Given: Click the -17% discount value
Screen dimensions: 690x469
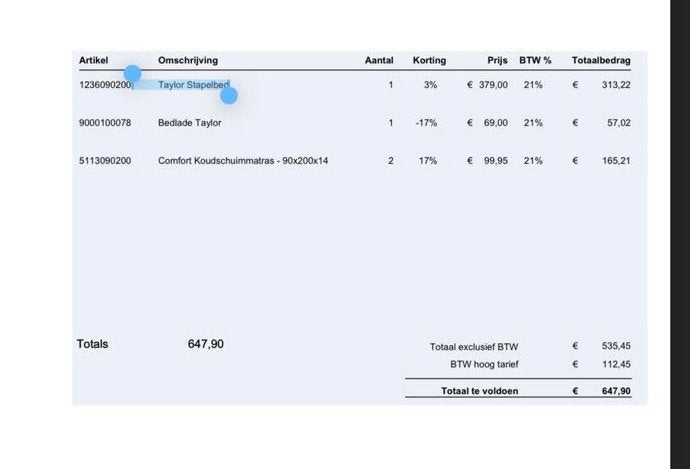Looking at the screenshot, I should (426, 123).
